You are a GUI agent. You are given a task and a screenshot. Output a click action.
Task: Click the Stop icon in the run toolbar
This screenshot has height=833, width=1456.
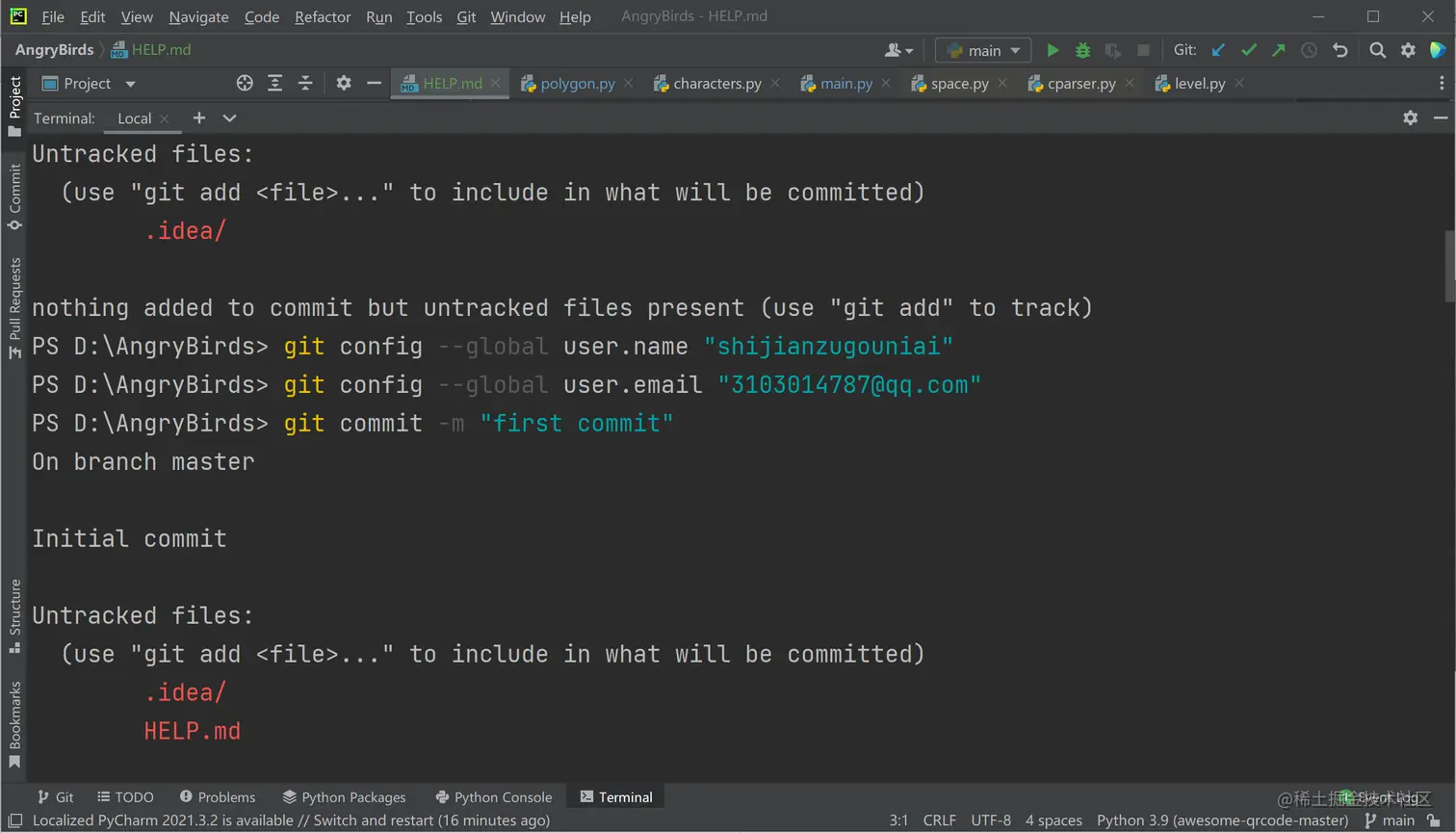[1143, 50]
